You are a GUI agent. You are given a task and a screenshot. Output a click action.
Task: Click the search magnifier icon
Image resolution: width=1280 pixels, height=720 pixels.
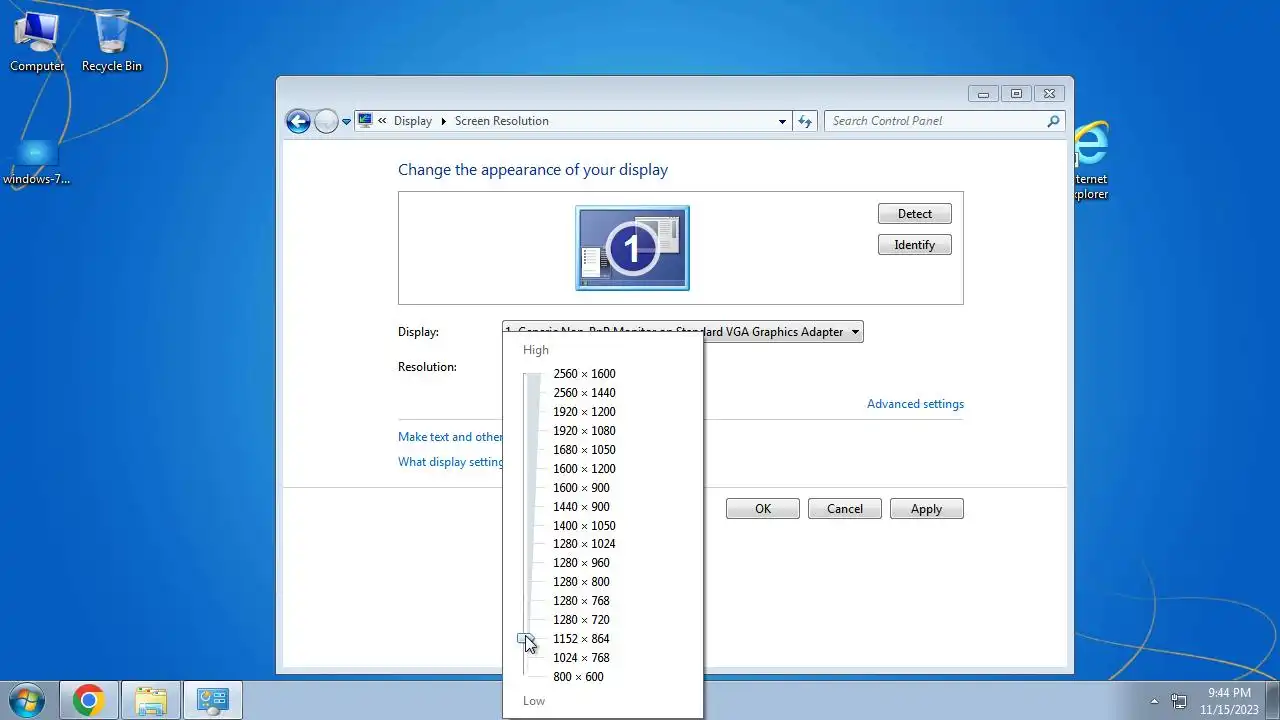coord(1053,121)
